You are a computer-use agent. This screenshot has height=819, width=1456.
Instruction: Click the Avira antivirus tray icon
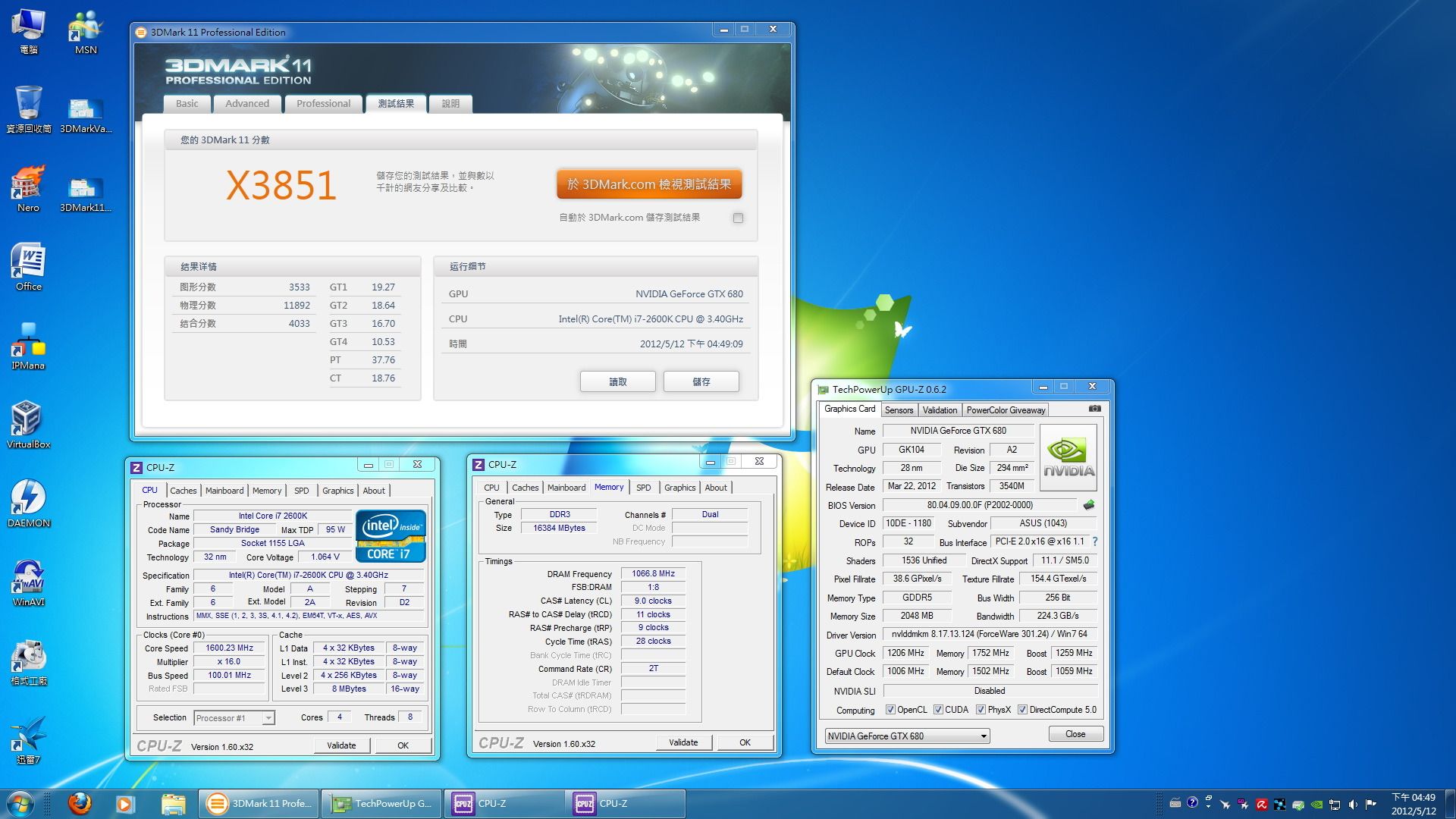tap(1261, 805)
